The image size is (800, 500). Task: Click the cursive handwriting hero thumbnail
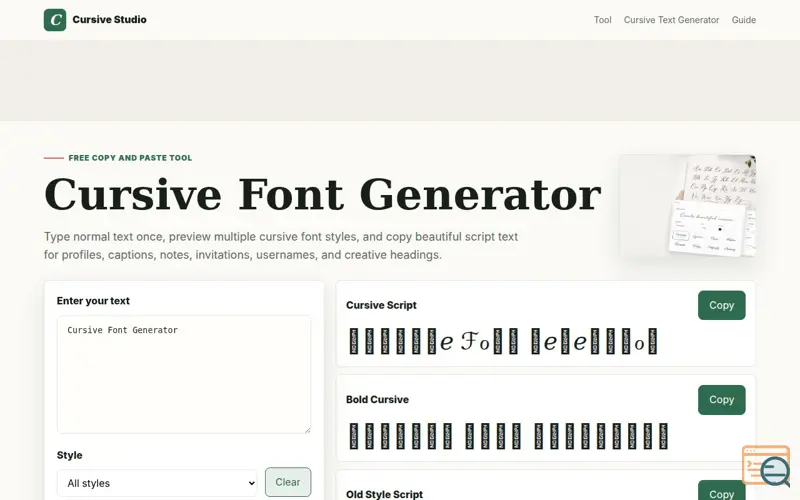point(687,206)
